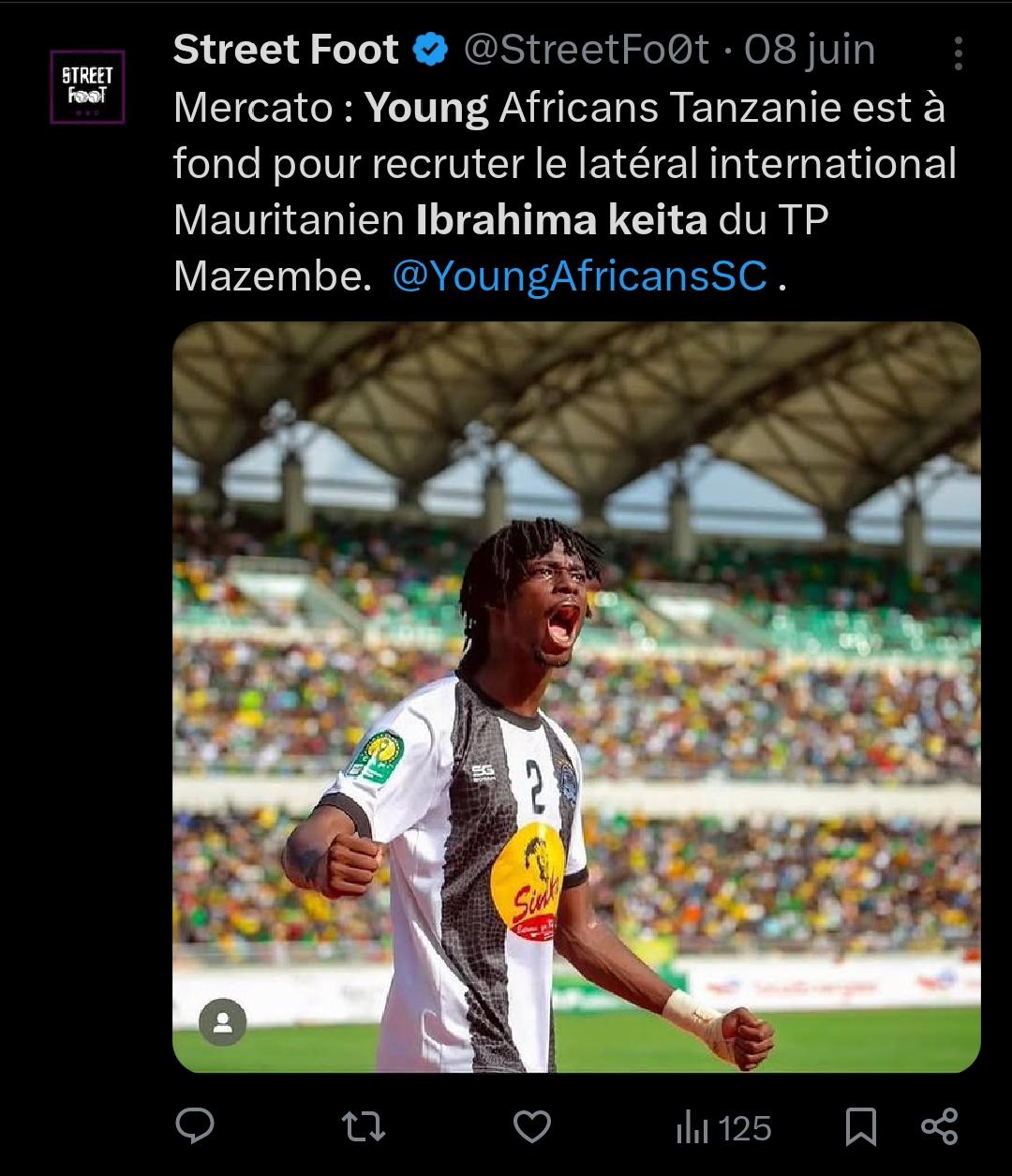Tap the word Mercato in tweet text
Viewport: 1012px width, 1176px height.
(253, 109)
